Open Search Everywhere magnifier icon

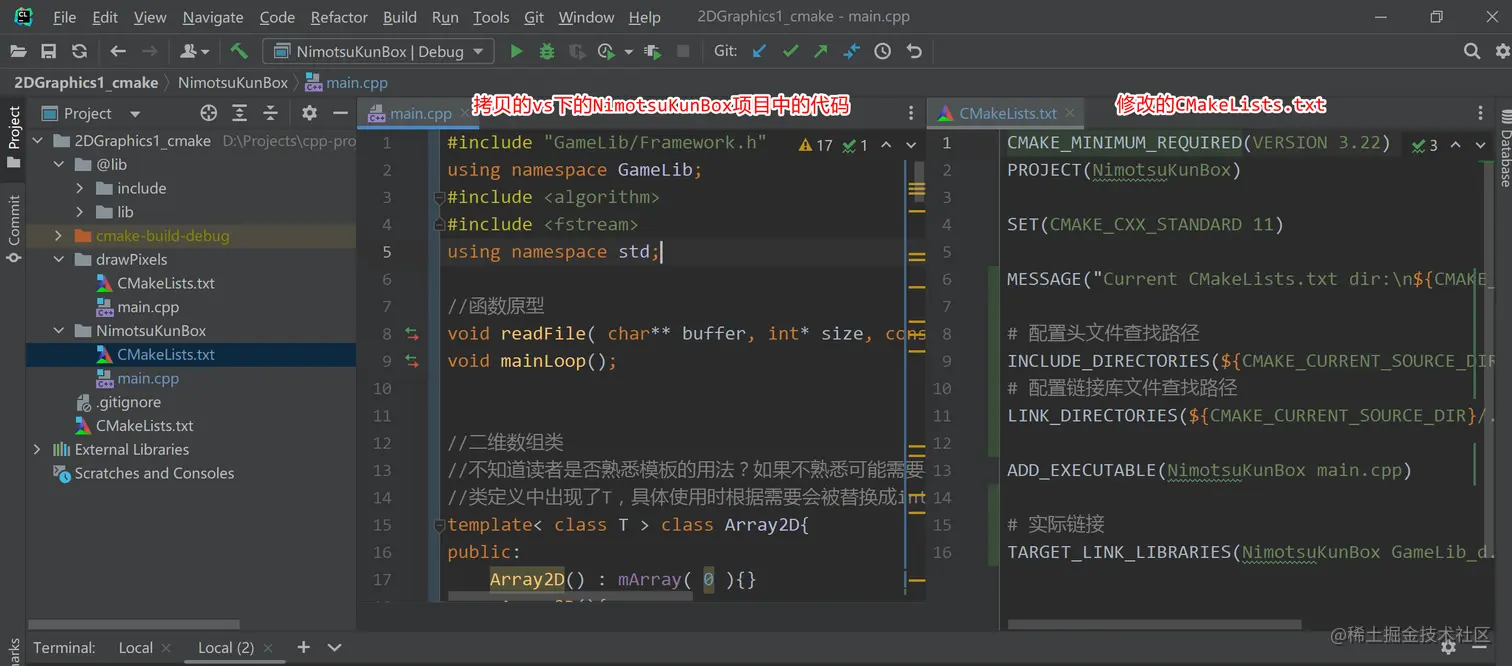point(1472,51)
